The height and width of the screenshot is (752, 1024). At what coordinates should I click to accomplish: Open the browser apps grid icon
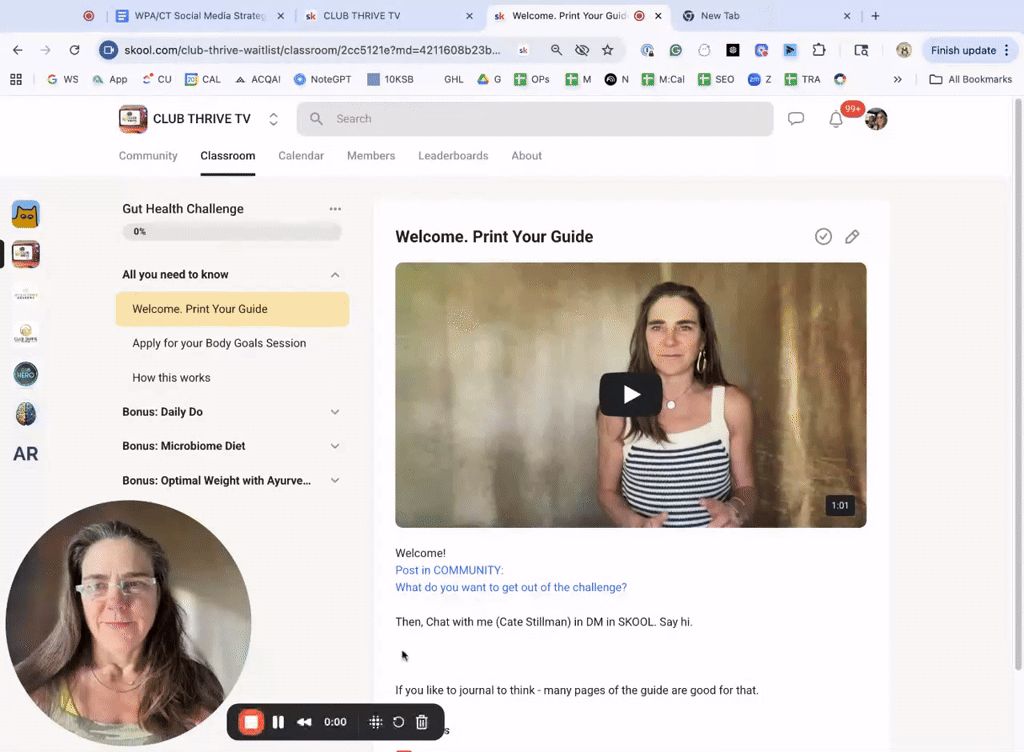(16, 79)
